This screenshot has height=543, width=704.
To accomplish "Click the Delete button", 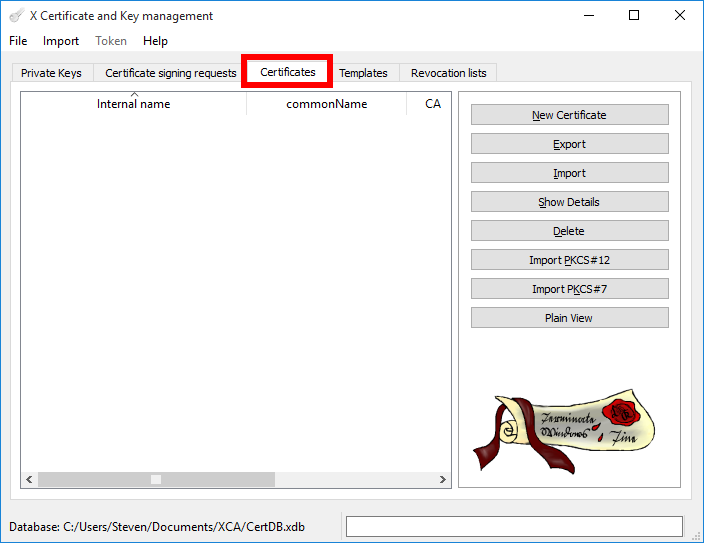I will 569,231.
